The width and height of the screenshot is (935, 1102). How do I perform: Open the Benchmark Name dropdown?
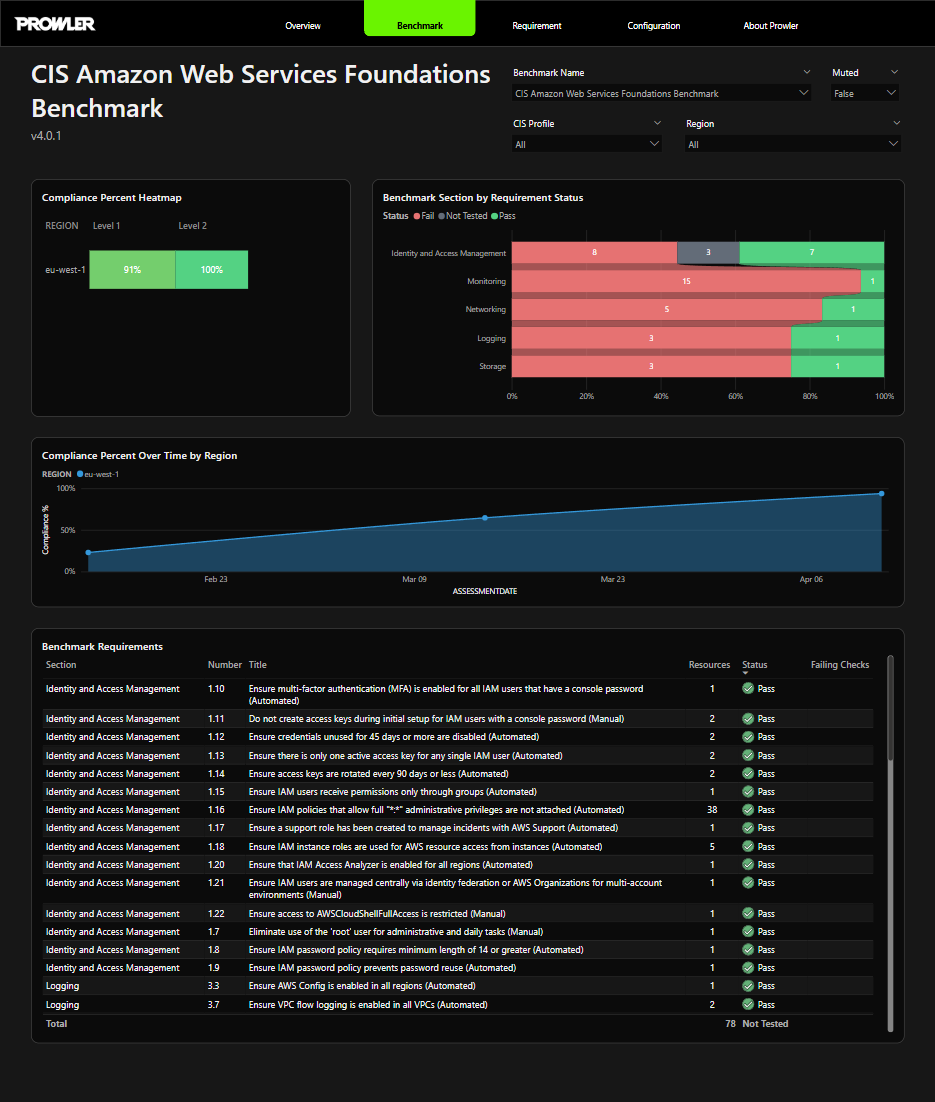(x=661, y=93)
